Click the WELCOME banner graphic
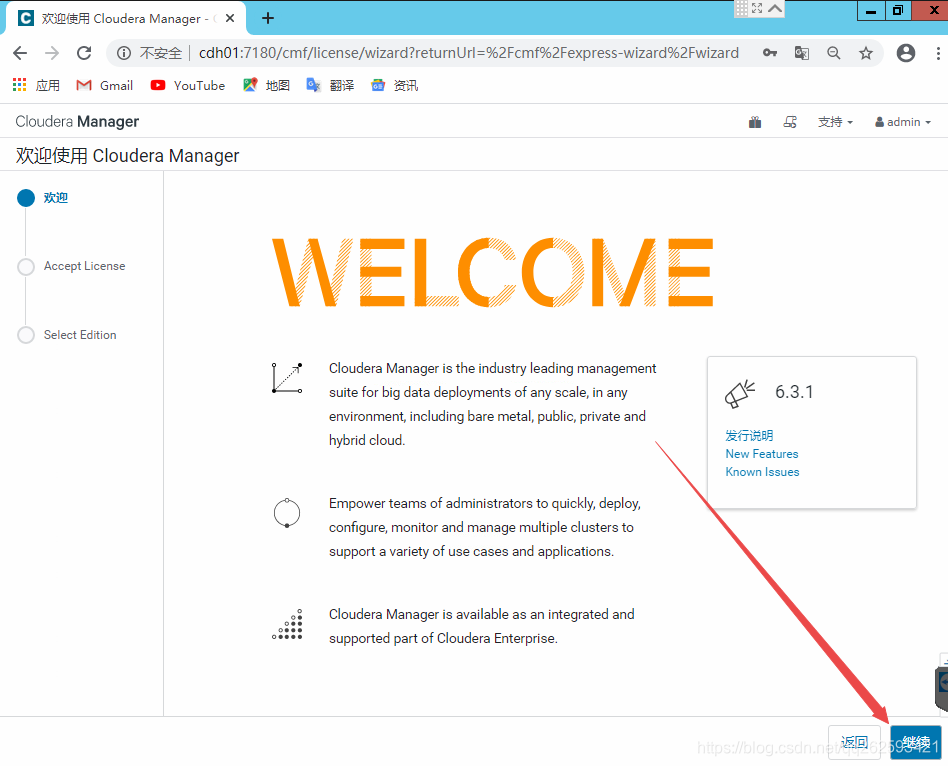The height and width of the screenshot is (766, 948). pyautogui.click(x=492, y=272)
